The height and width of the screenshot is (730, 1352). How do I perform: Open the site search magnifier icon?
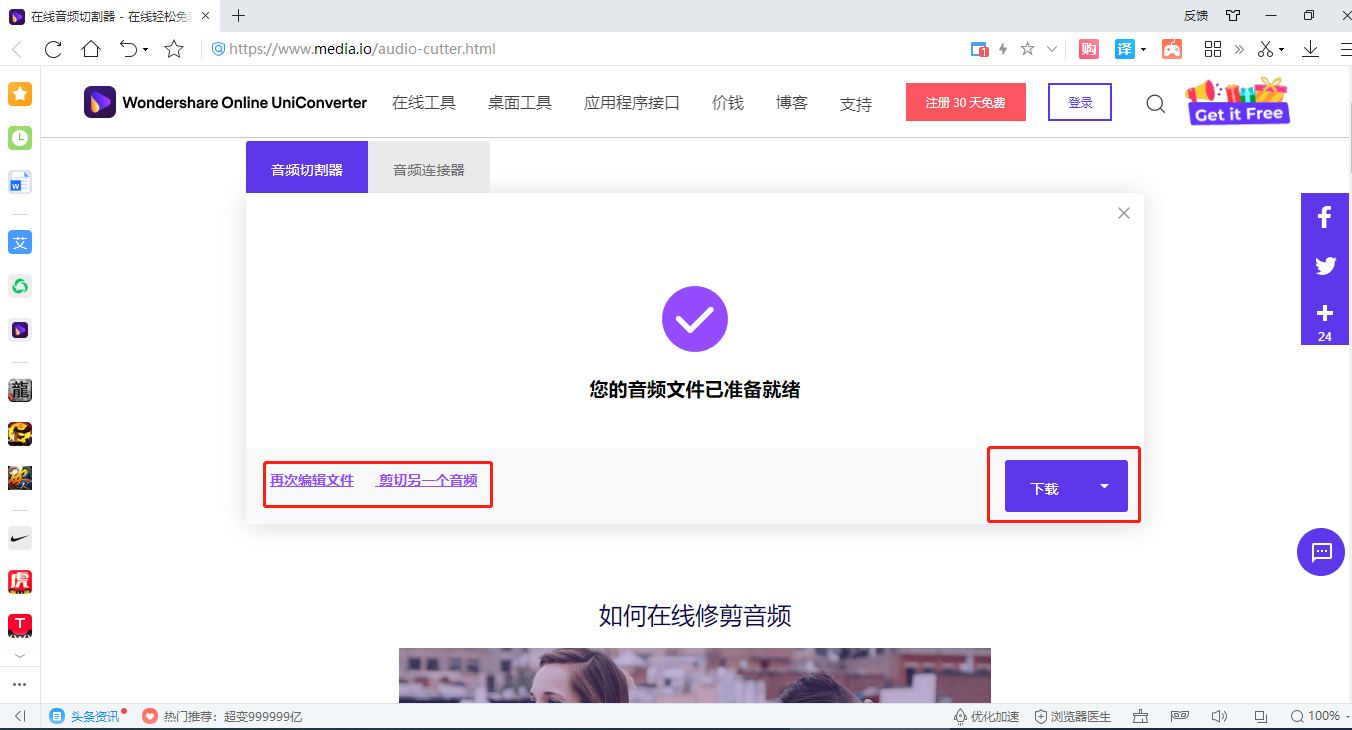click(x=1155, y=103)
